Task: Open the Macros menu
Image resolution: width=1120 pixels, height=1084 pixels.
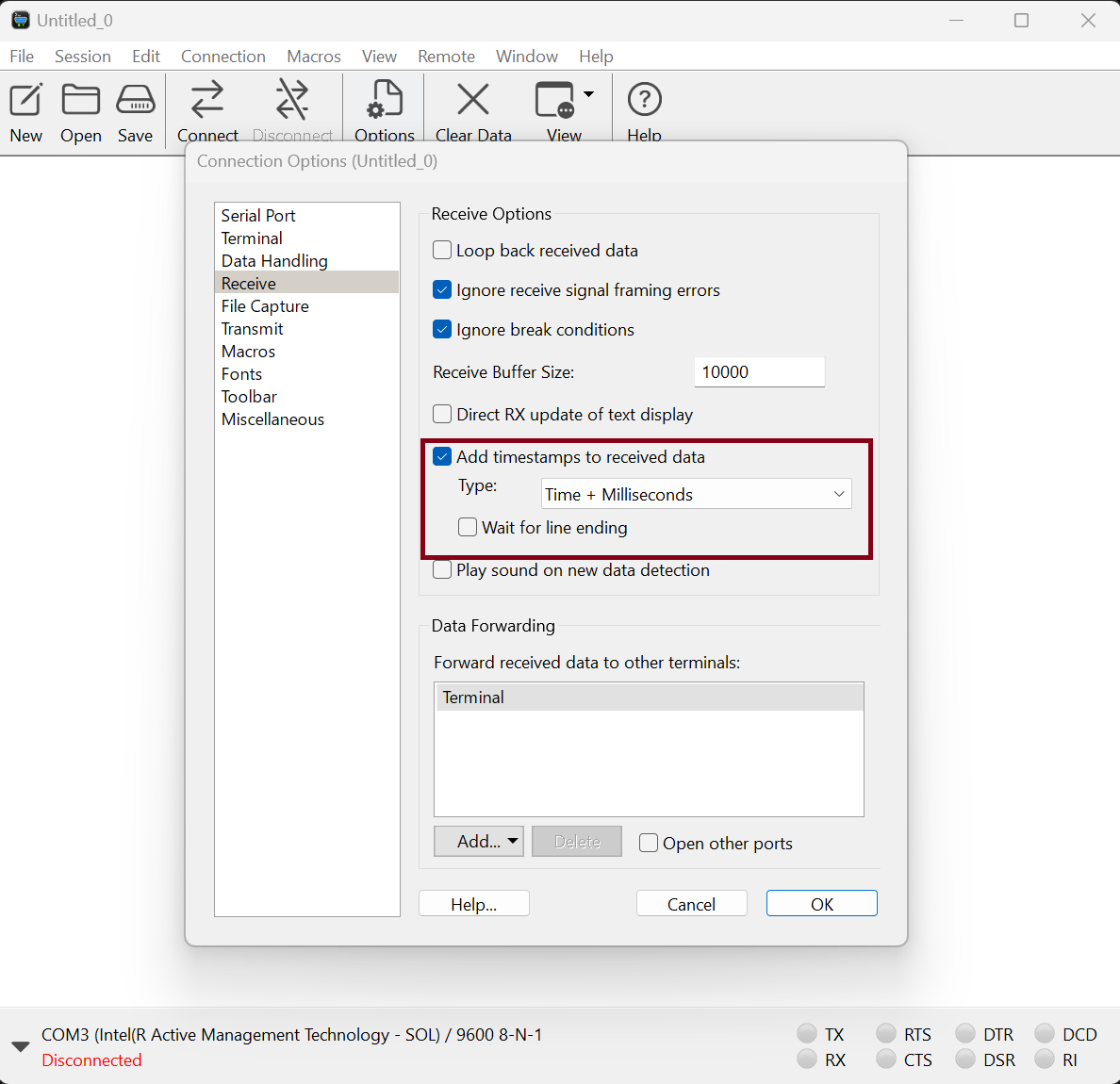Action: click(313, 57)
